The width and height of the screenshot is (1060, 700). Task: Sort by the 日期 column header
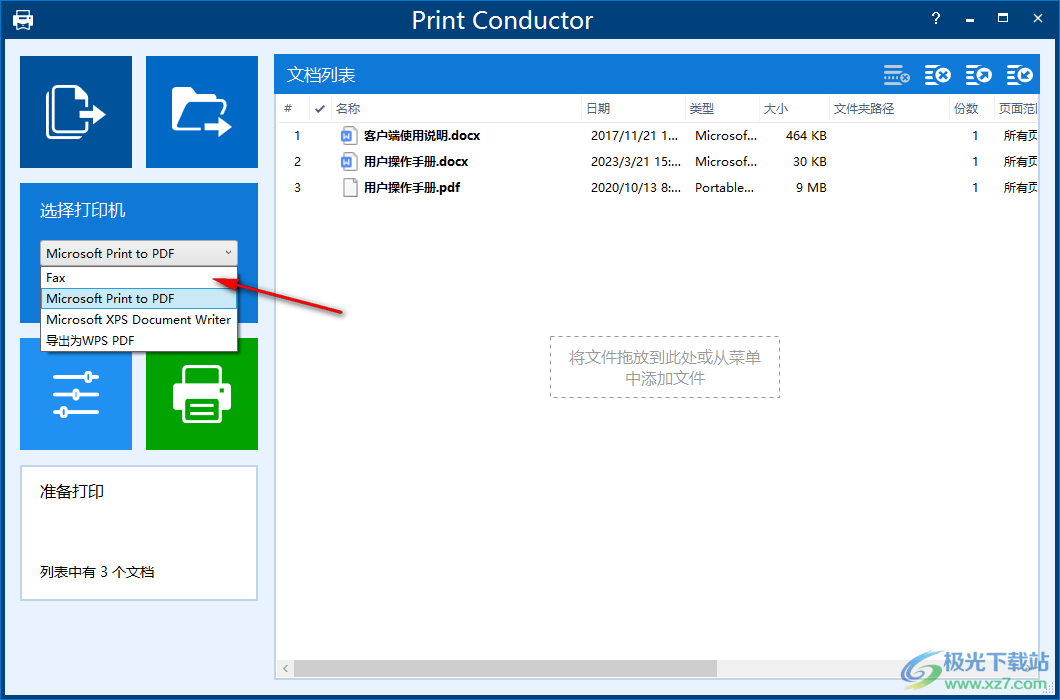tap(633, 108)
